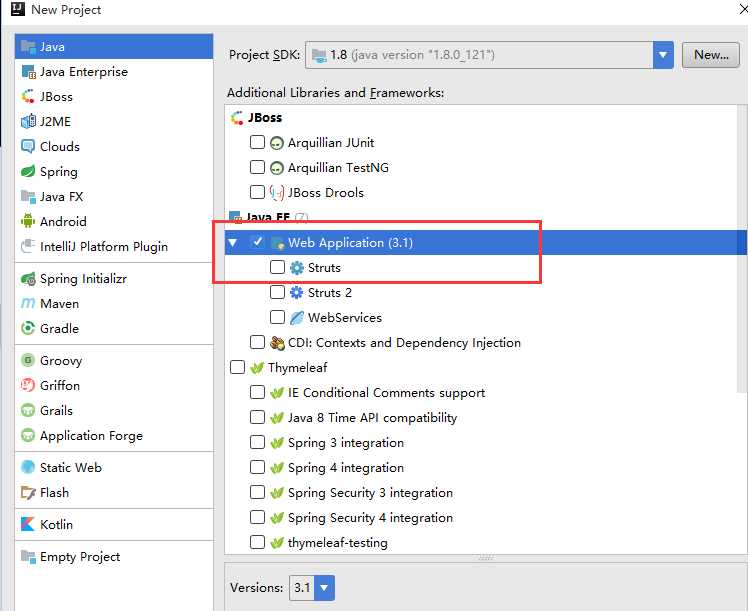Select the Java project type icon

[28, 46]
